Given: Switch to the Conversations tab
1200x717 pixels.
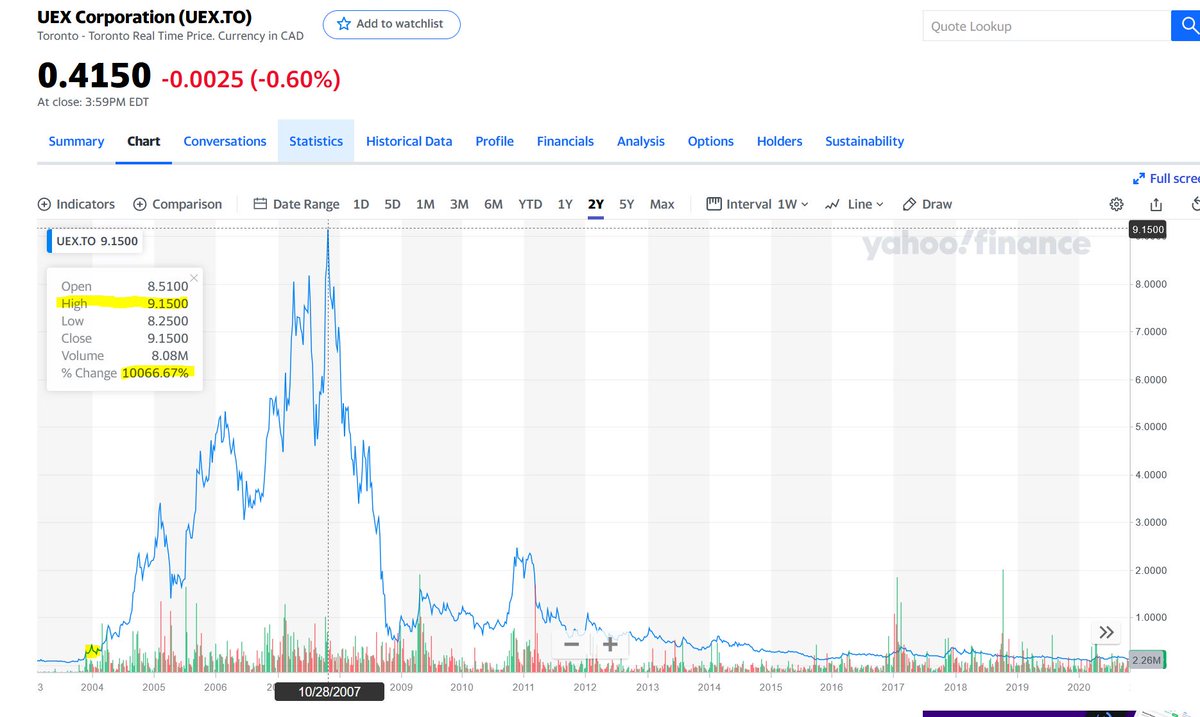Looking at the screenshot, I should (225, 141).
